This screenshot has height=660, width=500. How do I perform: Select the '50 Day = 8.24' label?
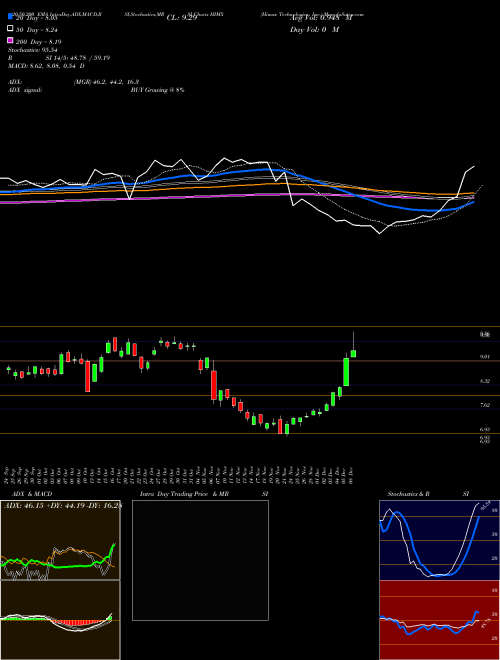click(37, 30)
